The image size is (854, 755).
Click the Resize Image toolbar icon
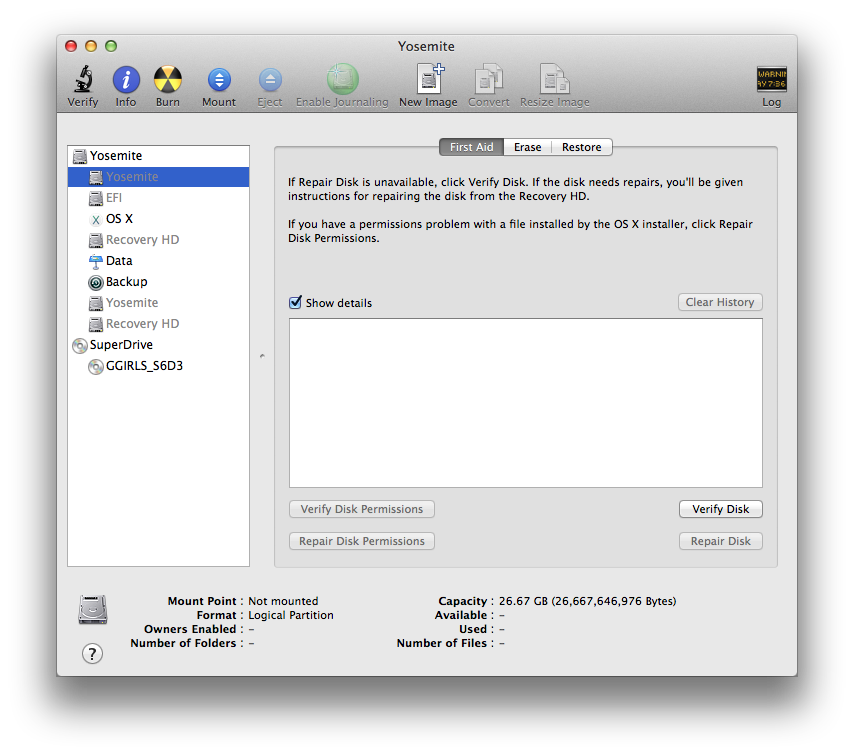point(554,79)
